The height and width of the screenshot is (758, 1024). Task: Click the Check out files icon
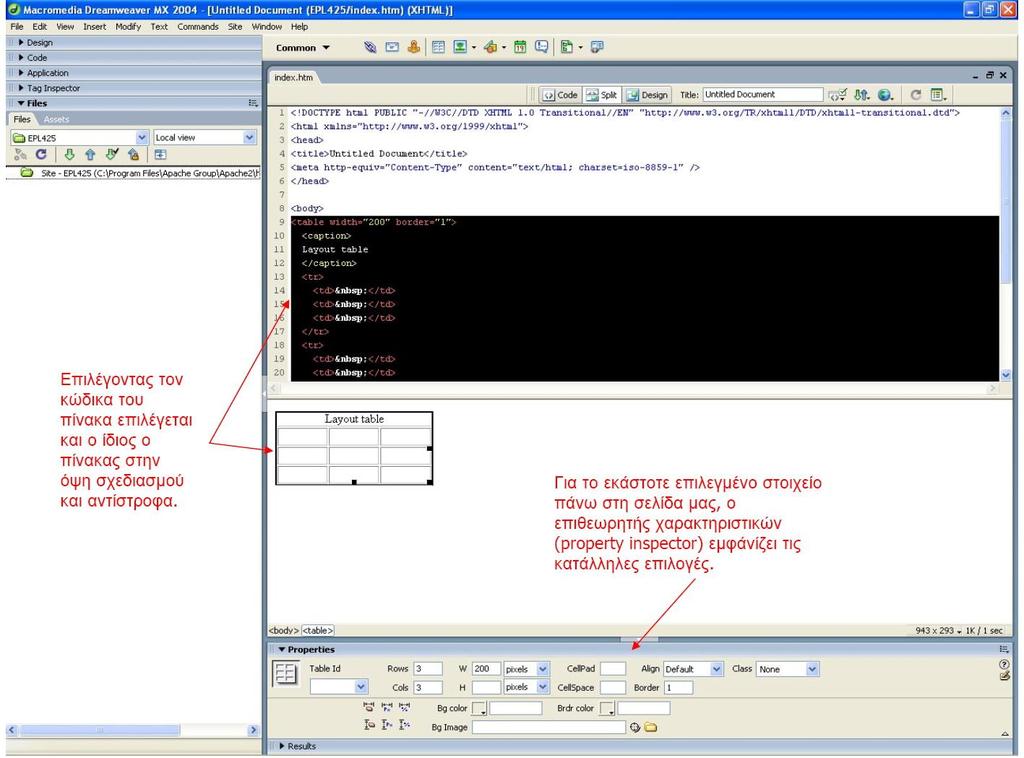[x=112, y=155]
